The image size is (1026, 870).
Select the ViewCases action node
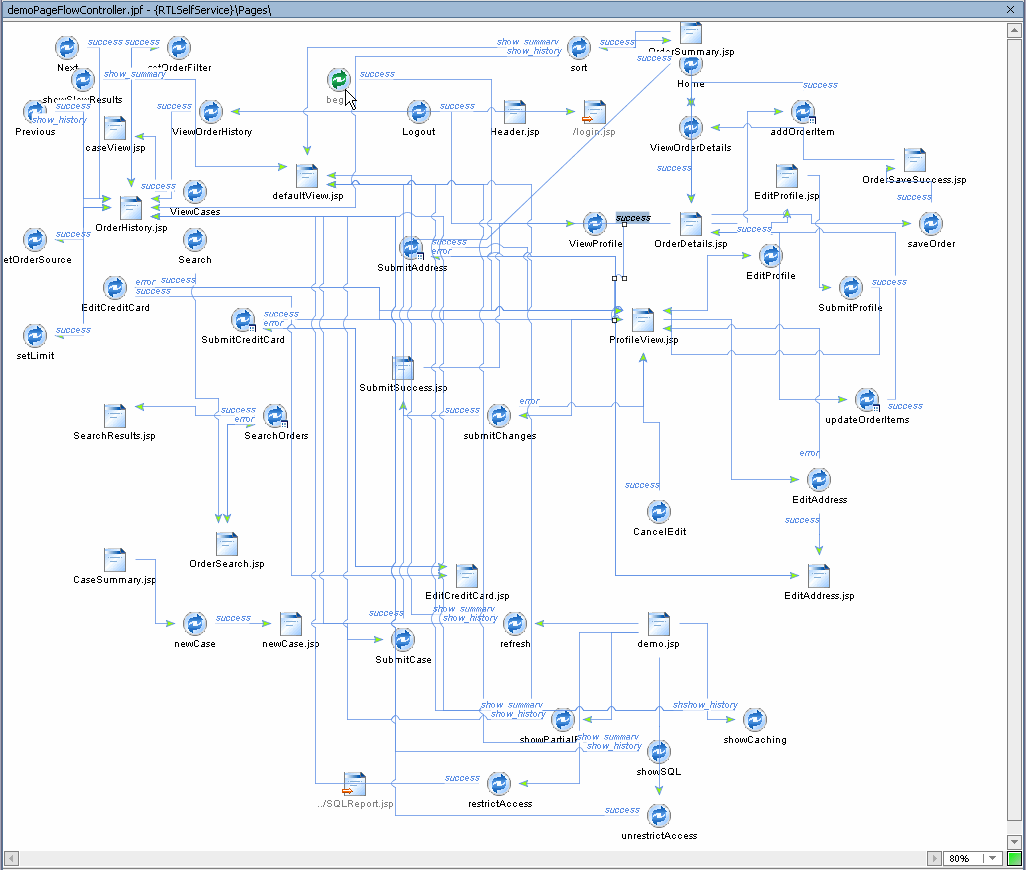(195, 192)
